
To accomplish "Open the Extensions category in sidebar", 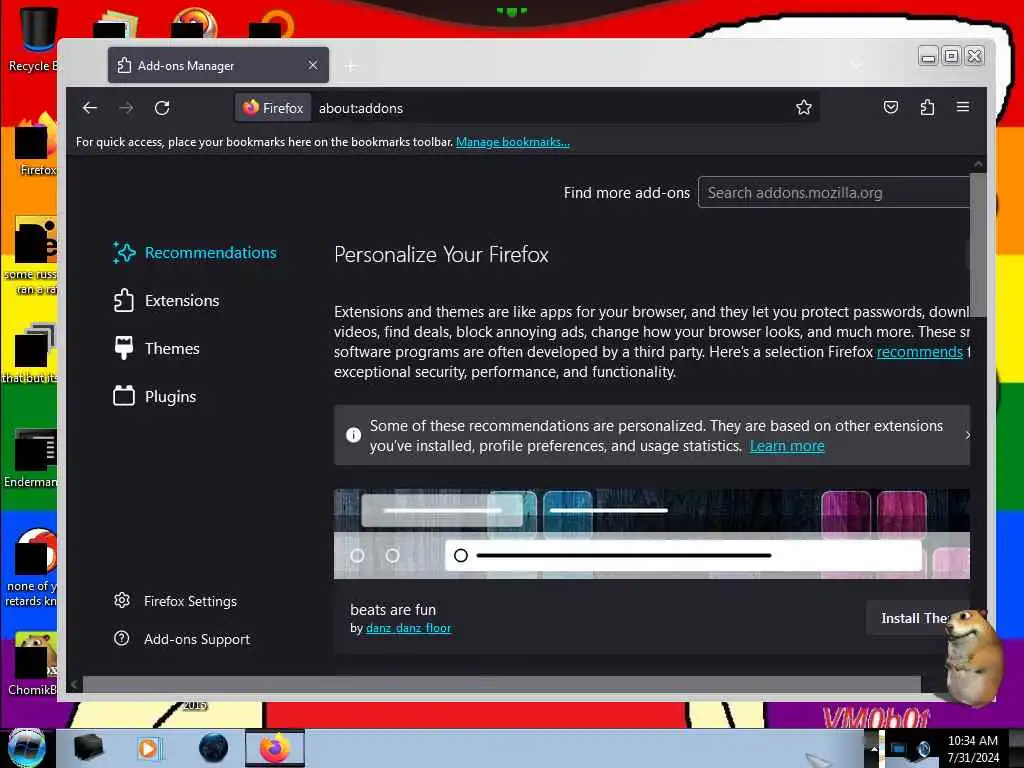I will tap(167, 300).
